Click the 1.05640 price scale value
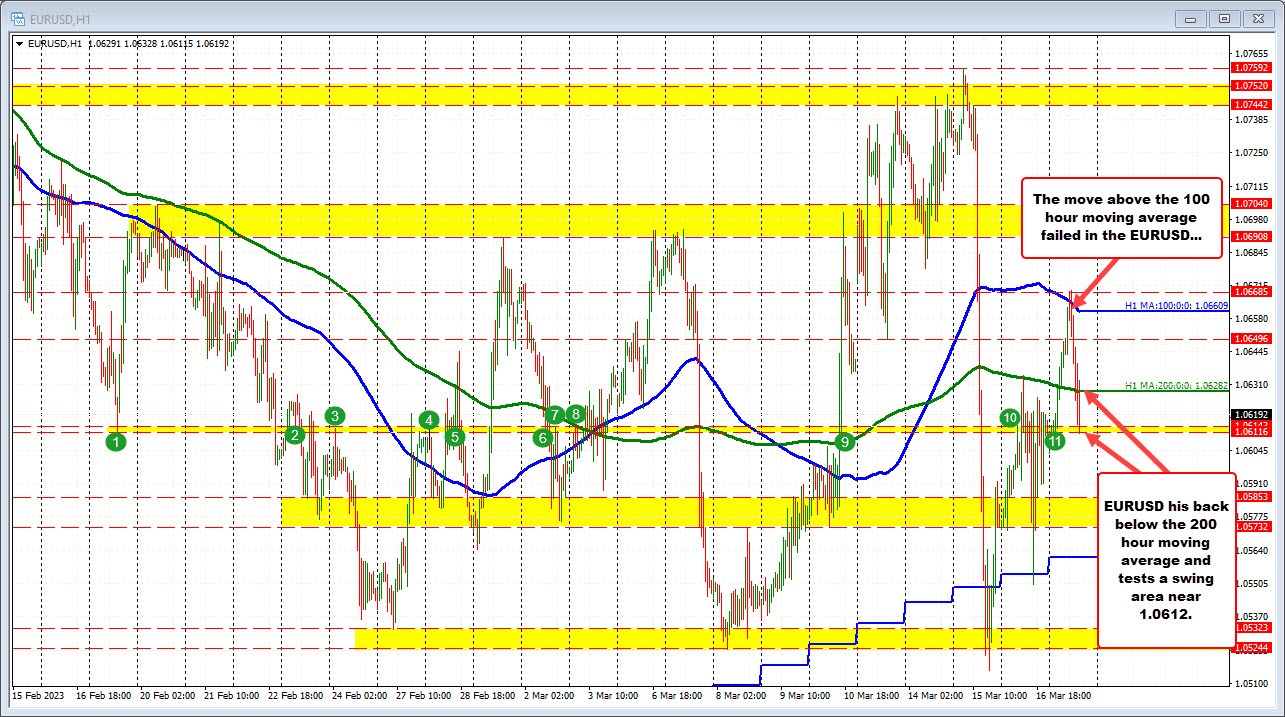Screen dimensions: 1285x717 coord(1251,550)
